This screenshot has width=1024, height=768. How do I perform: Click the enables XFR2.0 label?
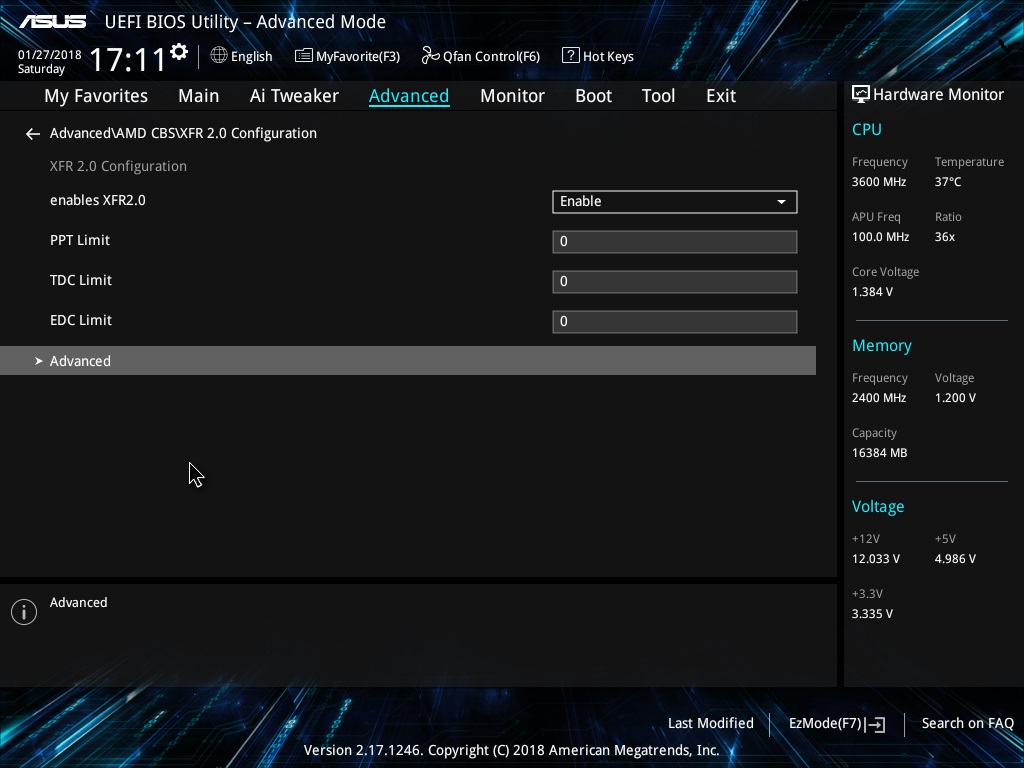[98, 200]
